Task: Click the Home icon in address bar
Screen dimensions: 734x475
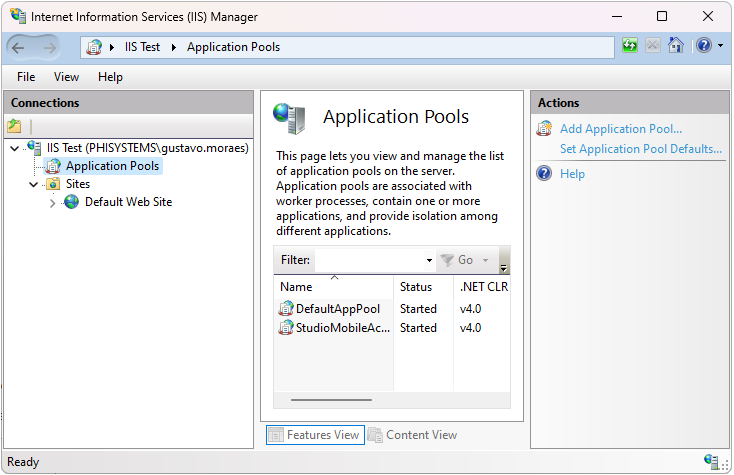Action: (675, 45)
